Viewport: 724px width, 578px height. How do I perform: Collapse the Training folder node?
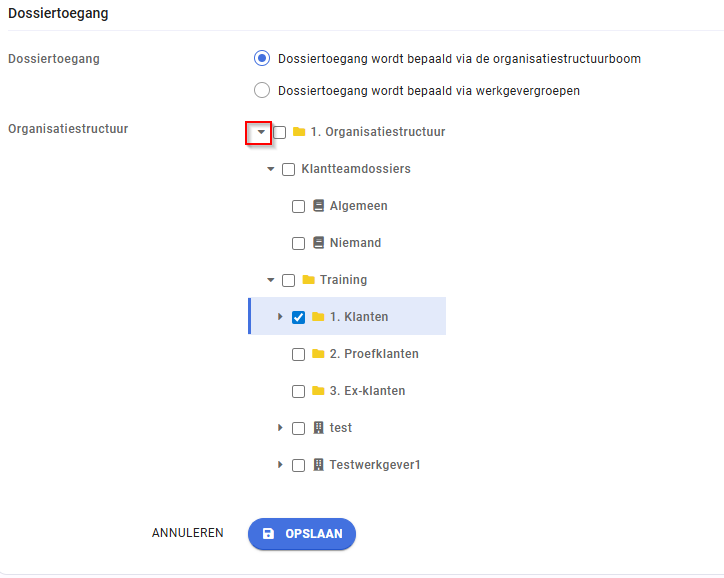[271, 280]
